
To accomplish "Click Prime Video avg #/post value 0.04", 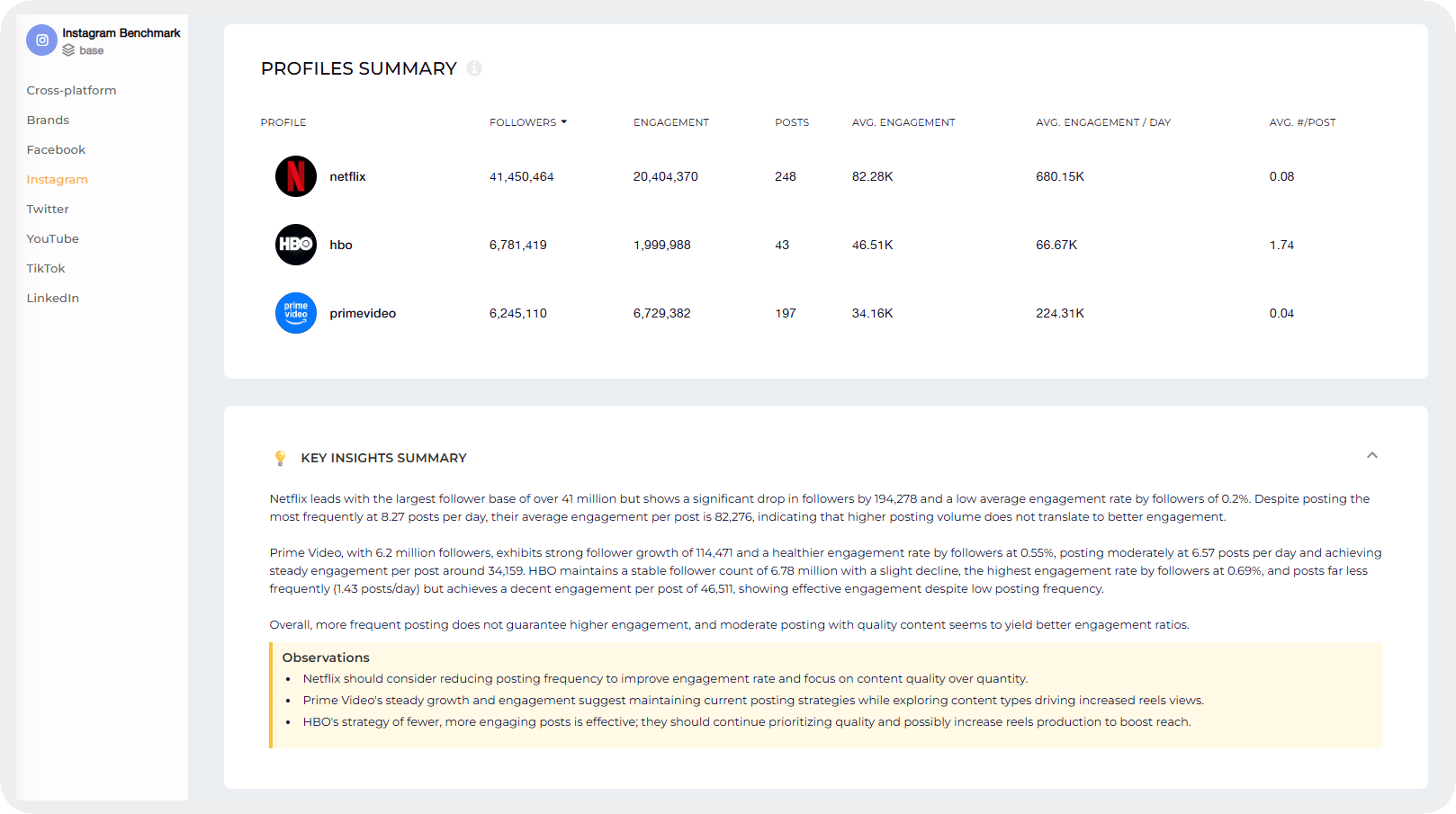I will point(1282,313).
